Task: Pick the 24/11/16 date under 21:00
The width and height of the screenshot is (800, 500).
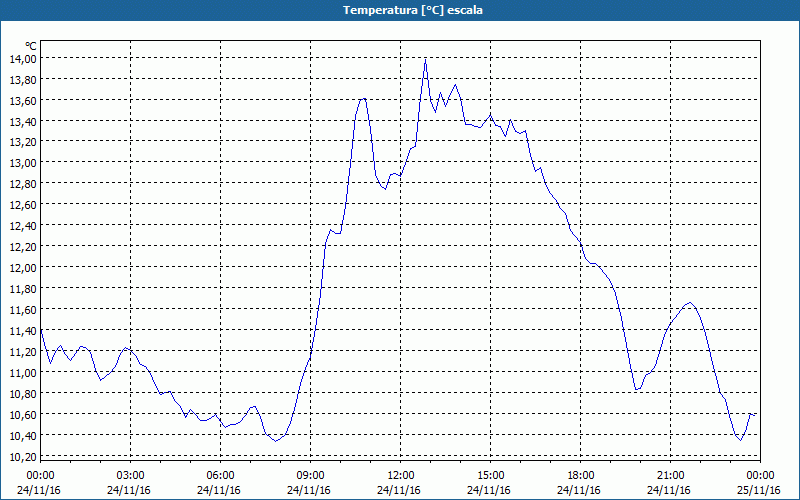Action: pos(669,490)
